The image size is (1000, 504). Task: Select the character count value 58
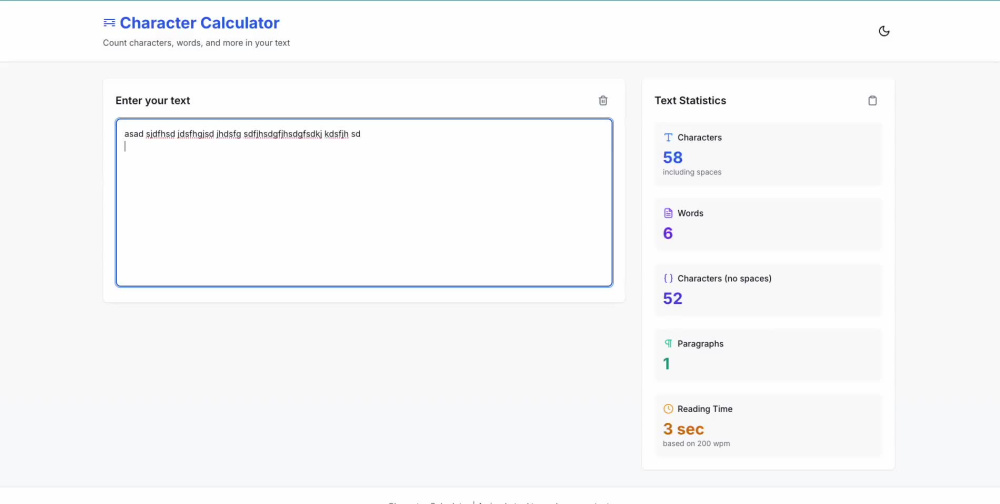(673, 157)
